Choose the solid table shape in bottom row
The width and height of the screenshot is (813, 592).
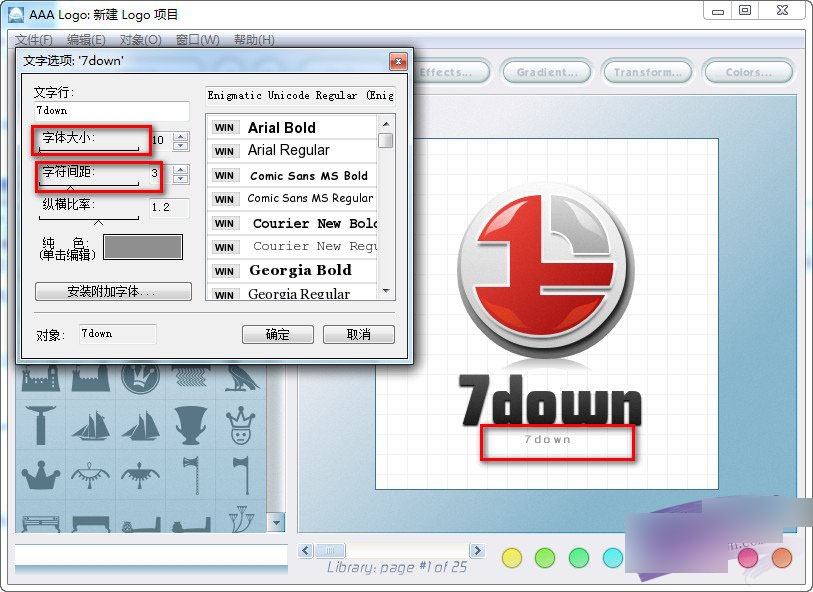click(91, 524)
